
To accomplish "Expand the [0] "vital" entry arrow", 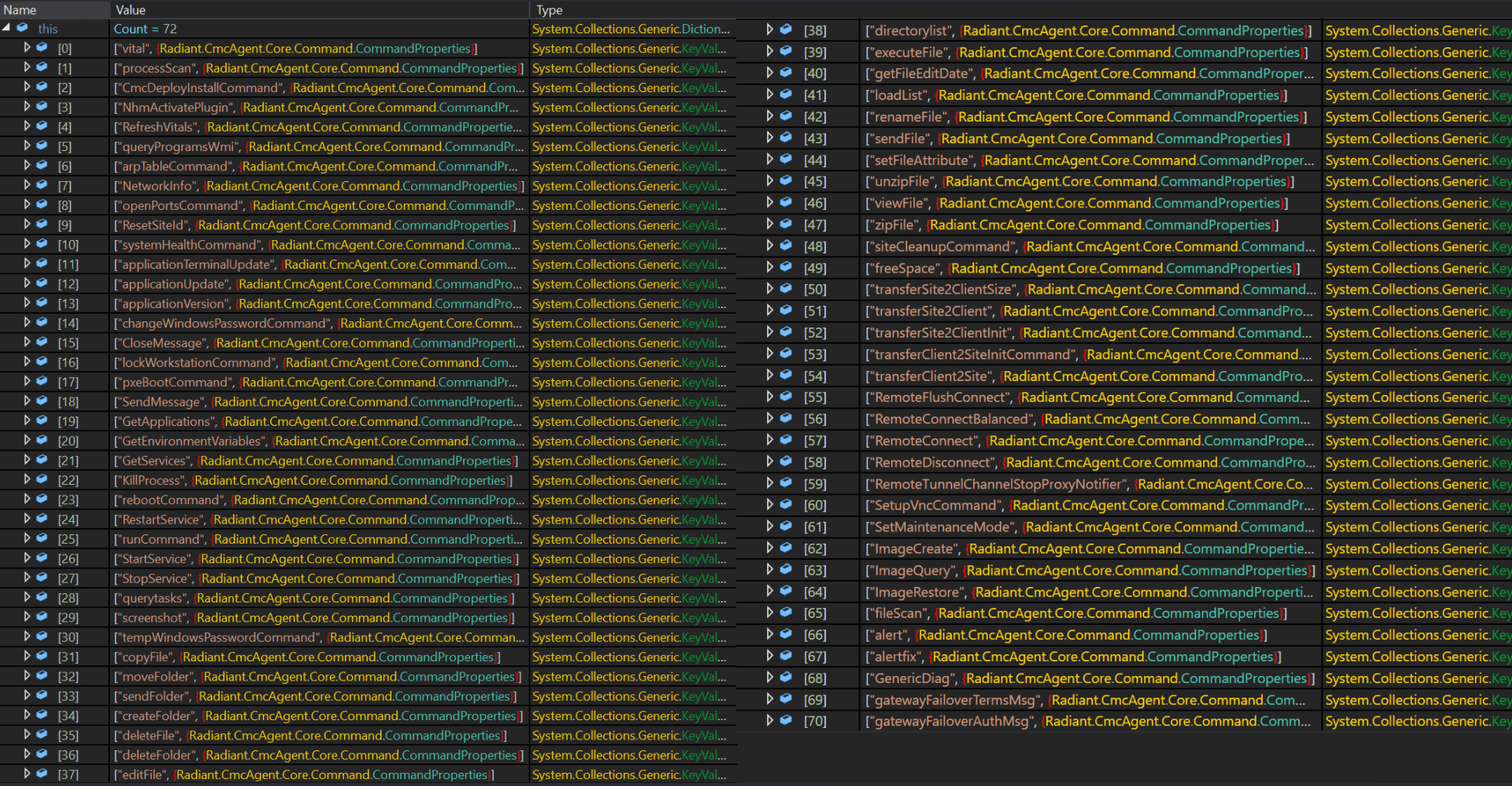I will pyautogui.click(x=27, y=48).
